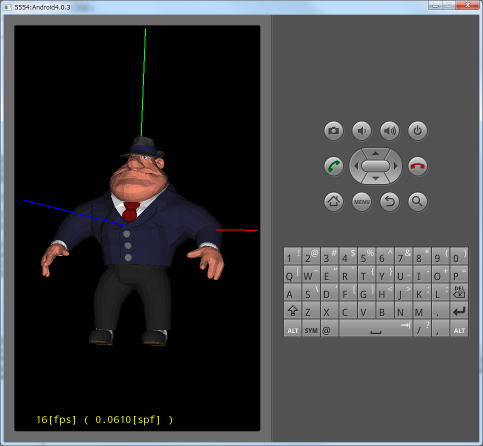This screenshot has width=483, height=446.
Task: Click the Home button
Action: pyautogui.click(x=333, y=201)
